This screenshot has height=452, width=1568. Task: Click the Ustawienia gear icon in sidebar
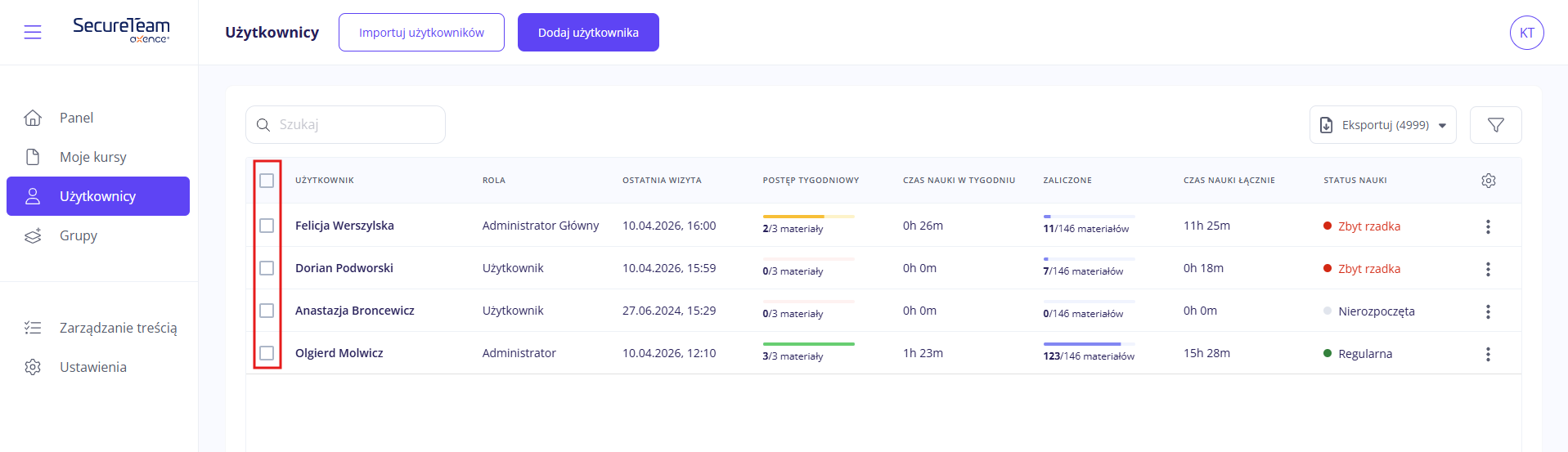33,367
